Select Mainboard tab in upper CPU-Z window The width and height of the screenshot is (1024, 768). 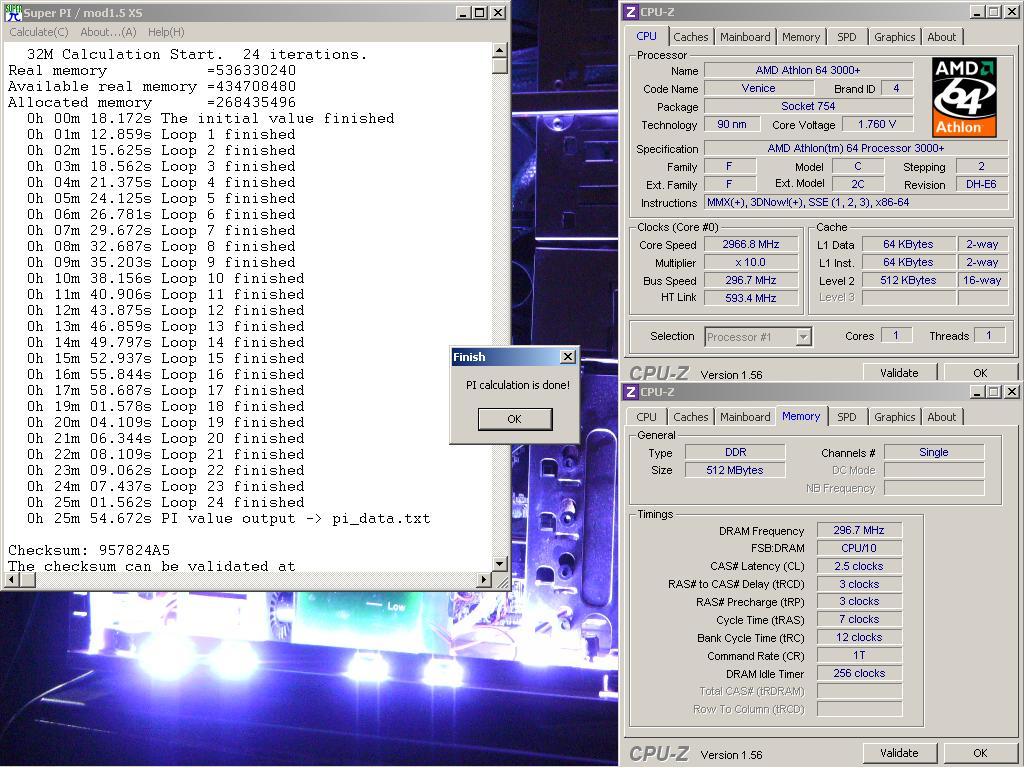tap(745, 37)
